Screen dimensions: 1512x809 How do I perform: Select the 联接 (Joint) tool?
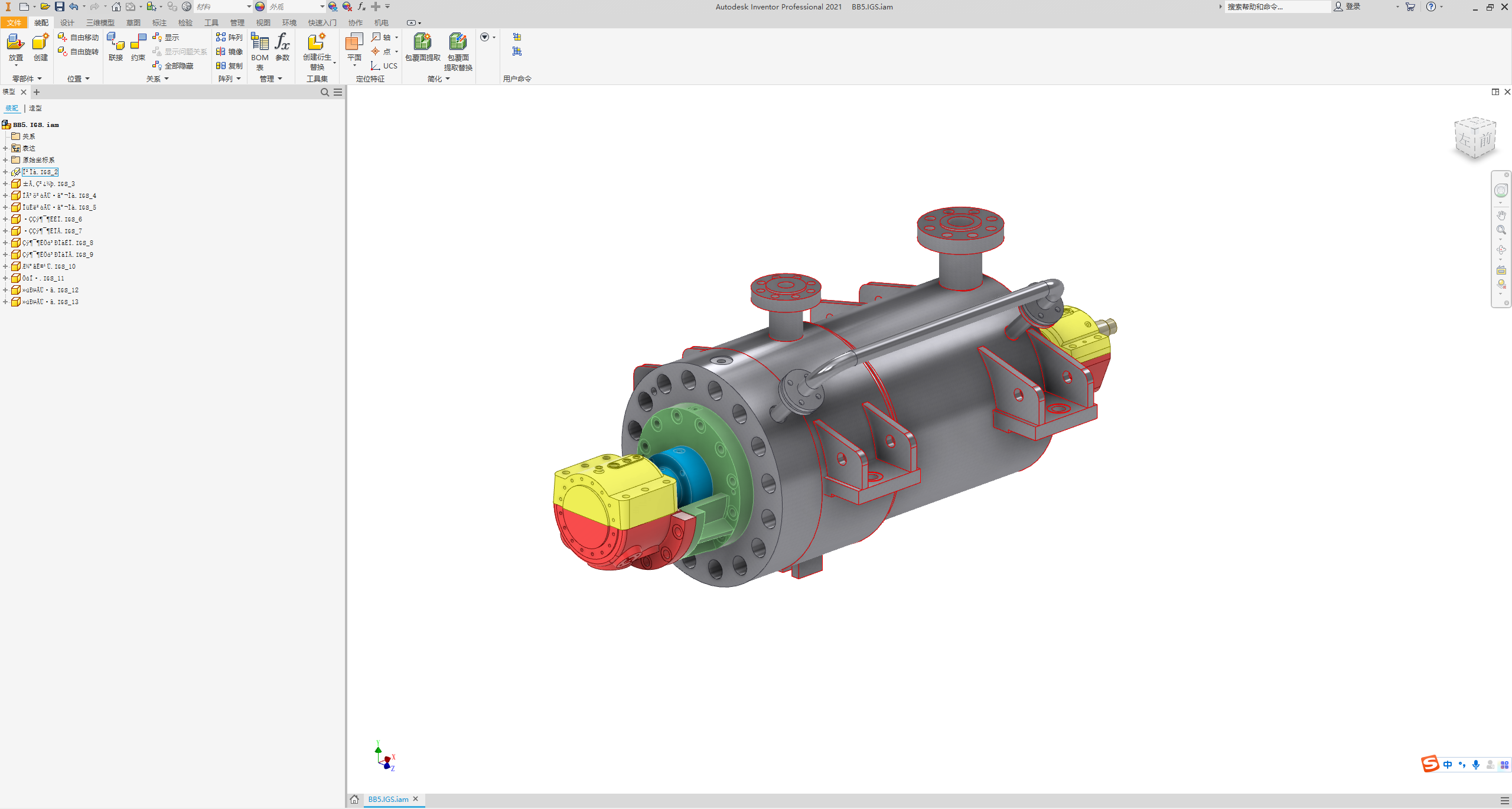coord(116,43)
